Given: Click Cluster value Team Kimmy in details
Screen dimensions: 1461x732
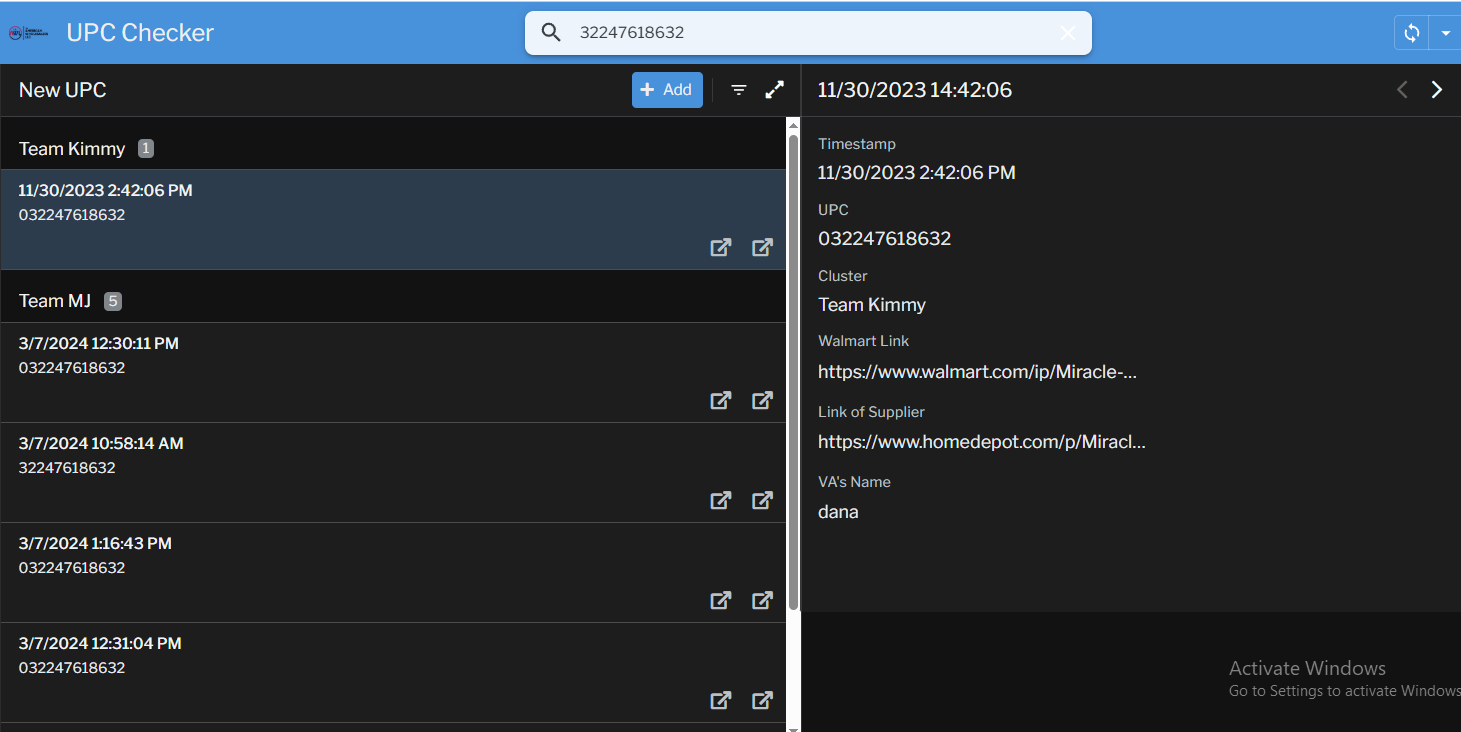Looking at the screenshot, I should pyautogui.click(x=872, y=305).
